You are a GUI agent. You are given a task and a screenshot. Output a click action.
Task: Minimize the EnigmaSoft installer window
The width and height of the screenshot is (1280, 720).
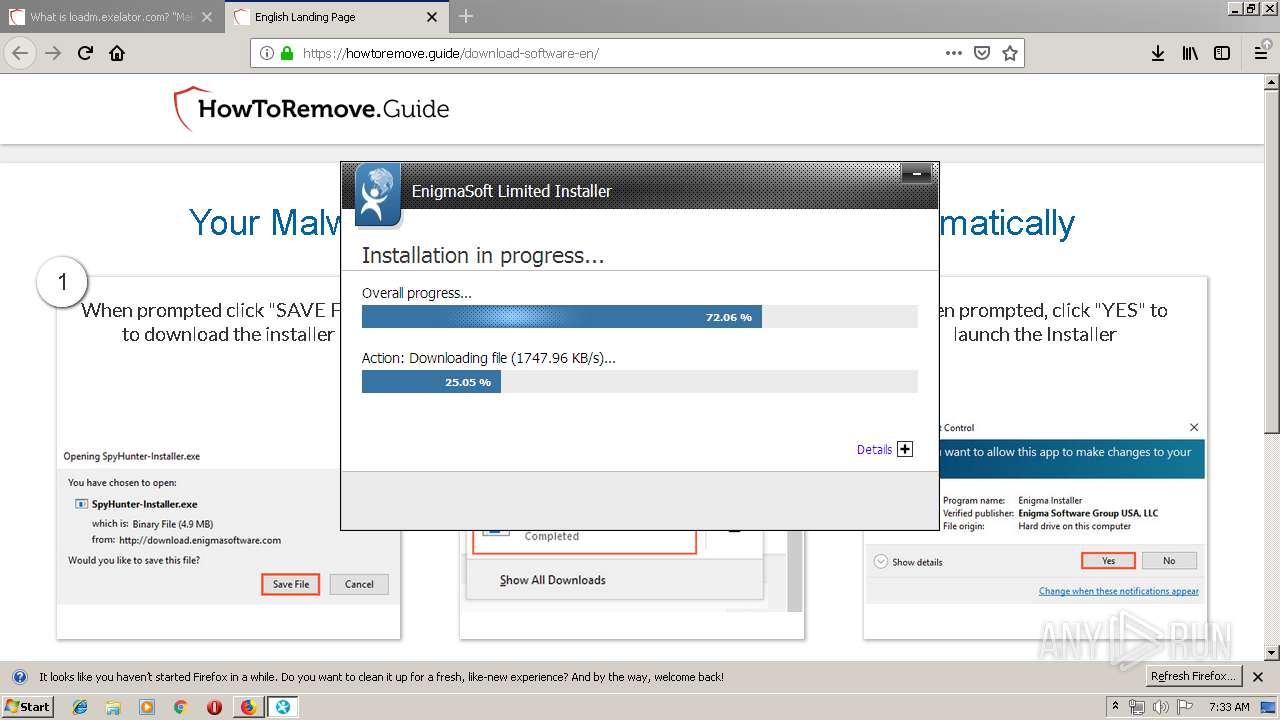point(916,175)
